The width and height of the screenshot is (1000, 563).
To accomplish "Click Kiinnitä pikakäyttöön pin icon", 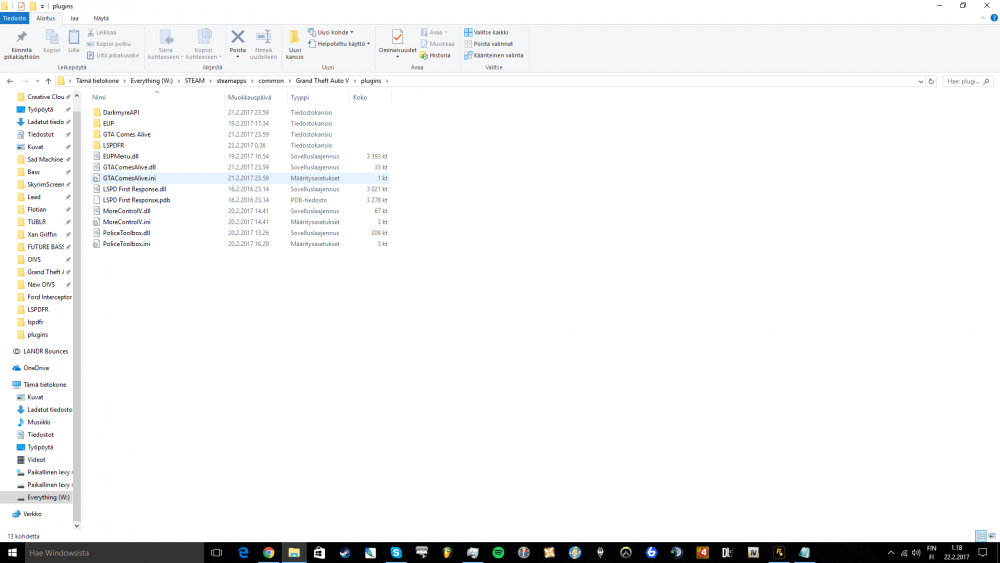I will click(x=22, y=37).
